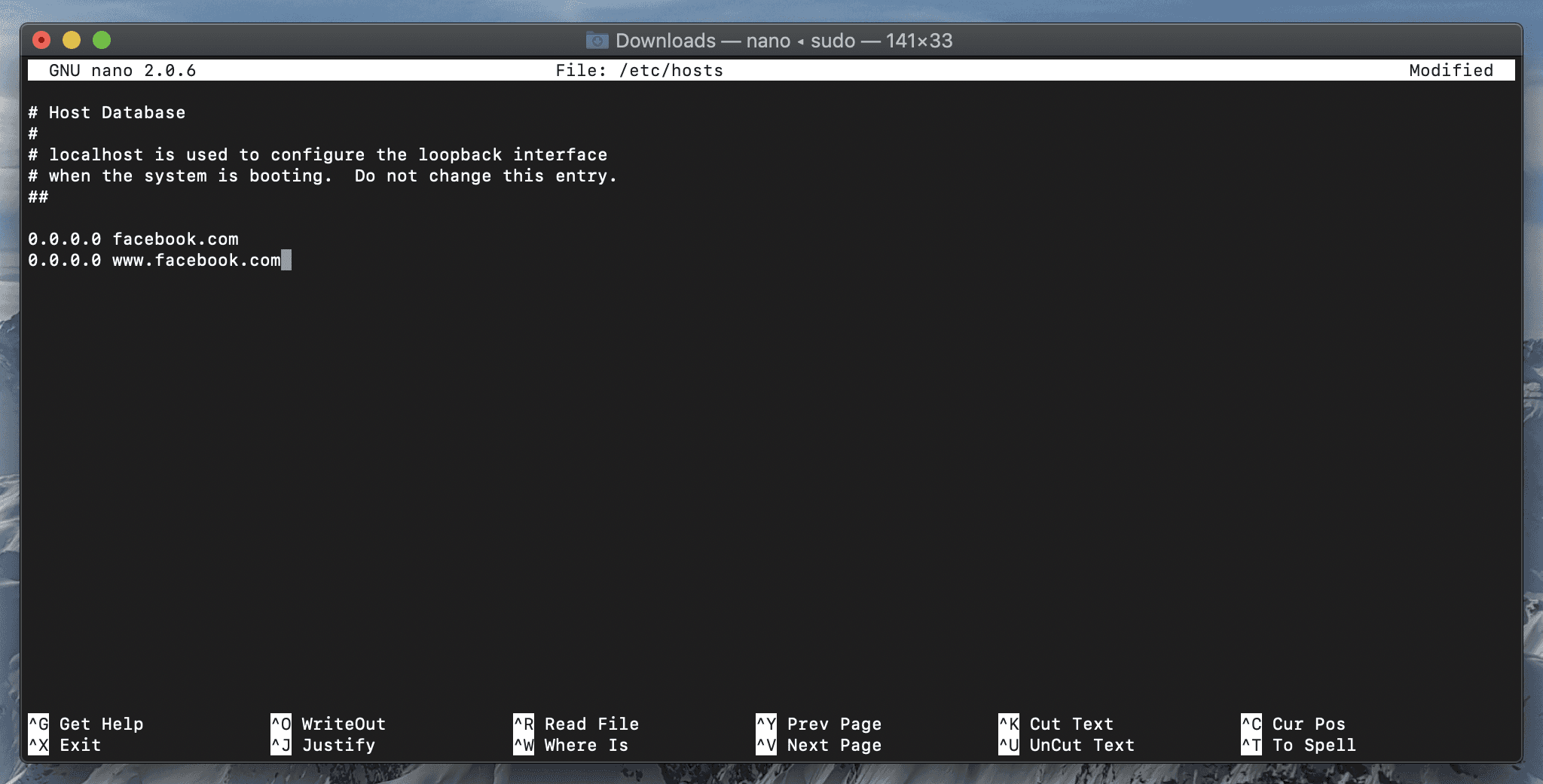Select WriteOut to save the file
The height and width of the screenshot is (784, 1543).
[x=335, y=724]
